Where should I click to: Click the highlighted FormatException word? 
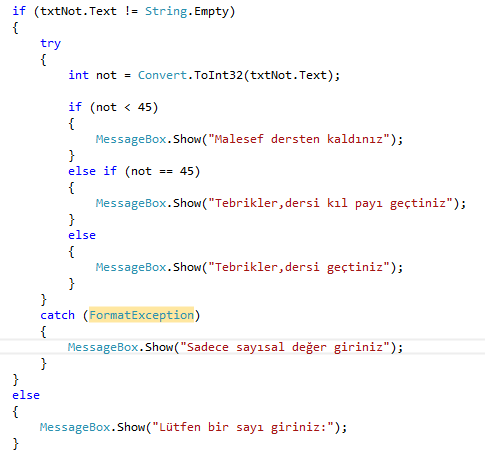(x=141, y=315)
